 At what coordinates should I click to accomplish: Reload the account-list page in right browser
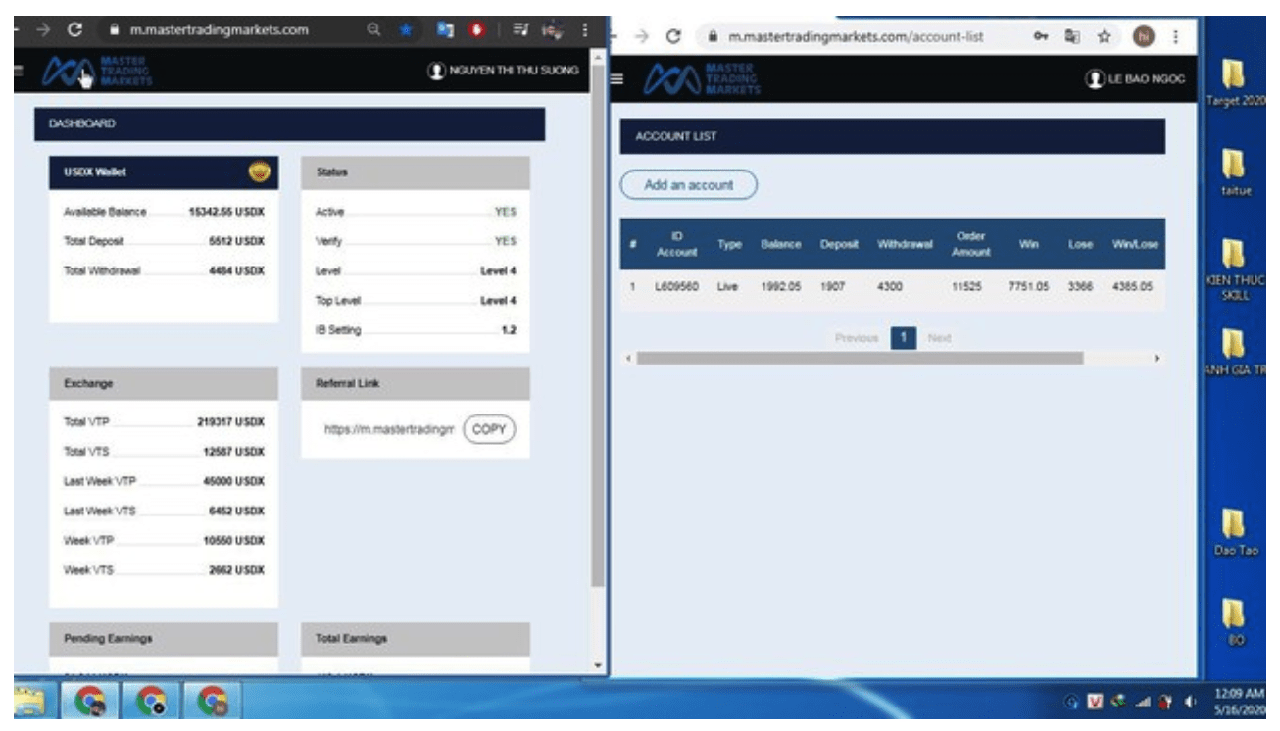673,36
